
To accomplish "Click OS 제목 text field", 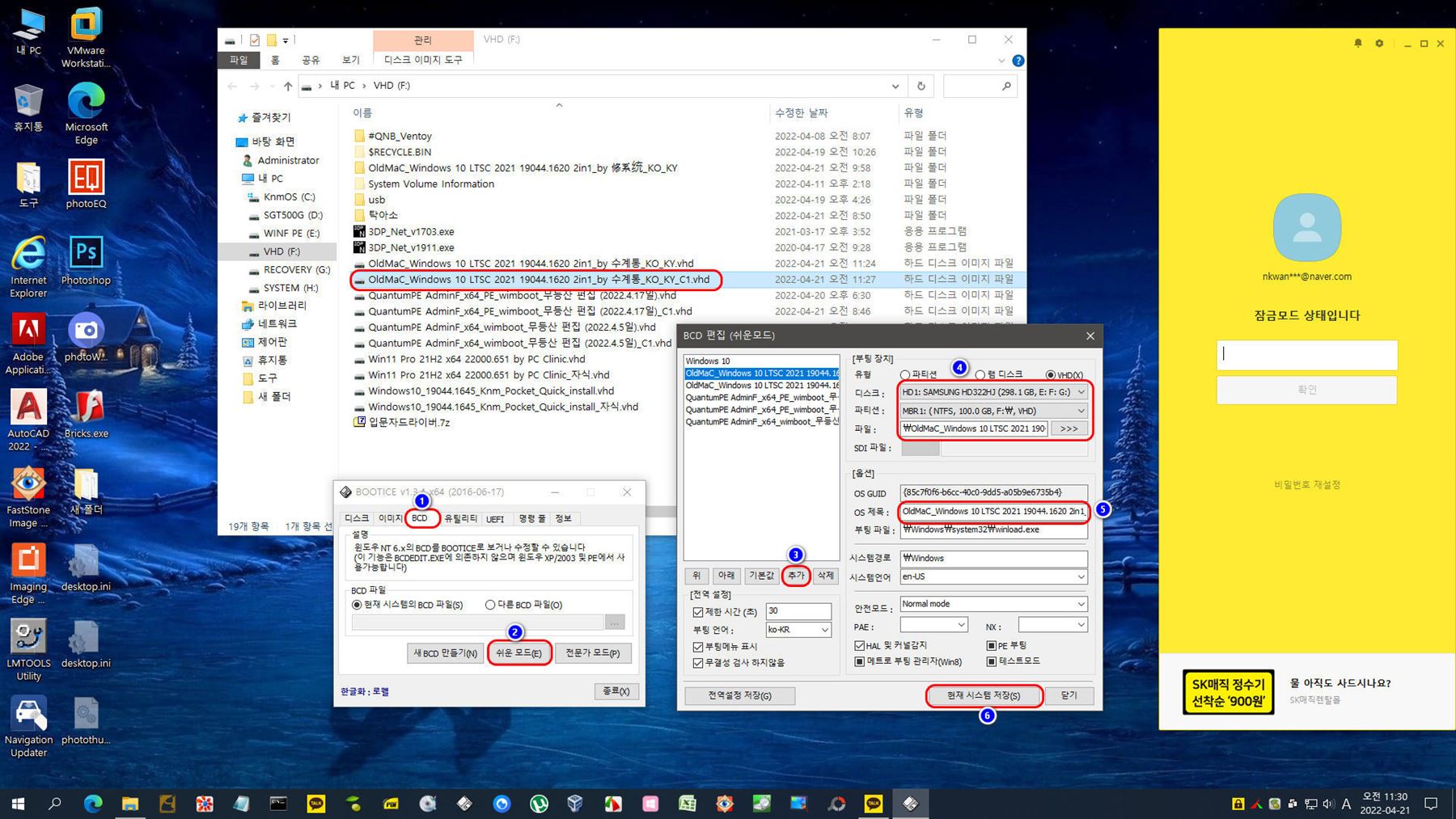I will coord(993,512).
